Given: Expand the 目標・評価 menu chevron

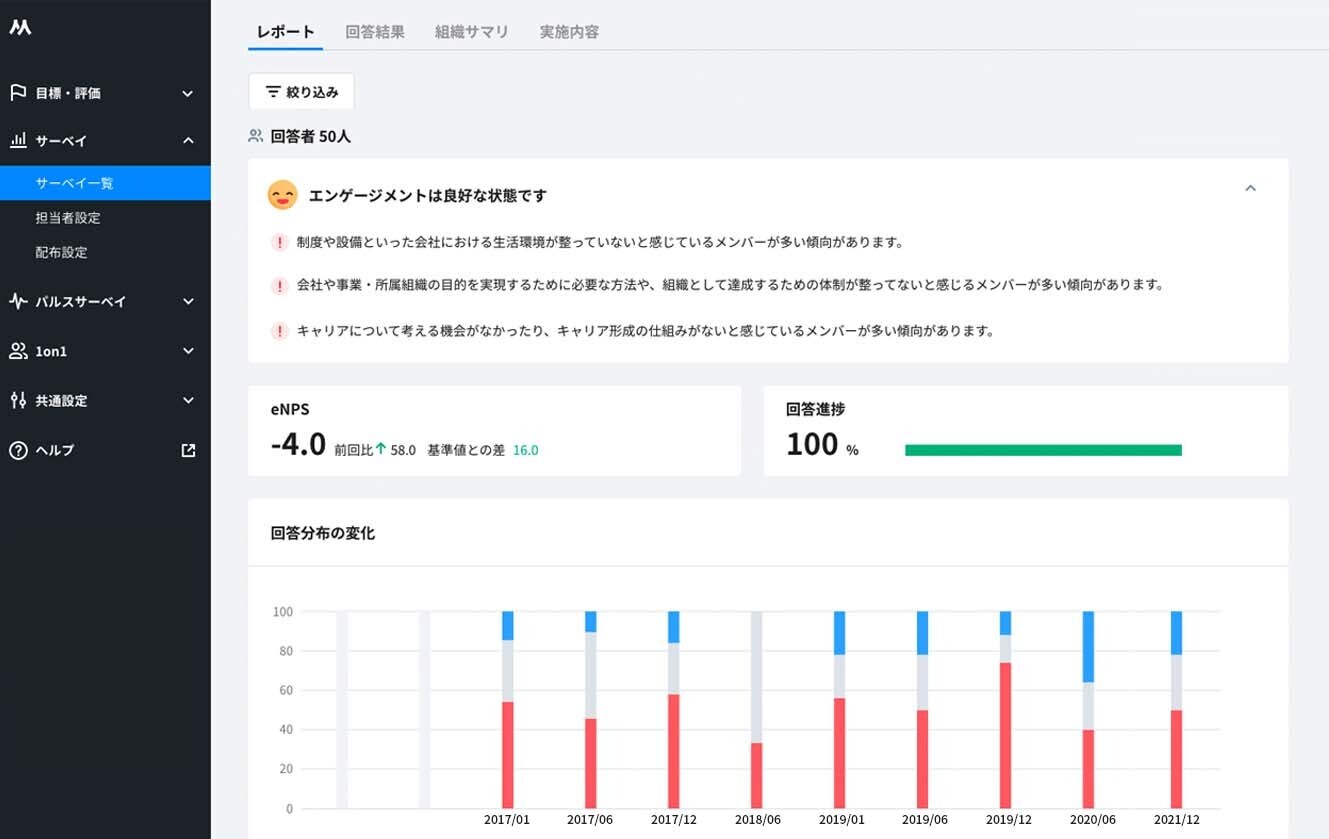Looking at the screenshot, I should (188, 93).
